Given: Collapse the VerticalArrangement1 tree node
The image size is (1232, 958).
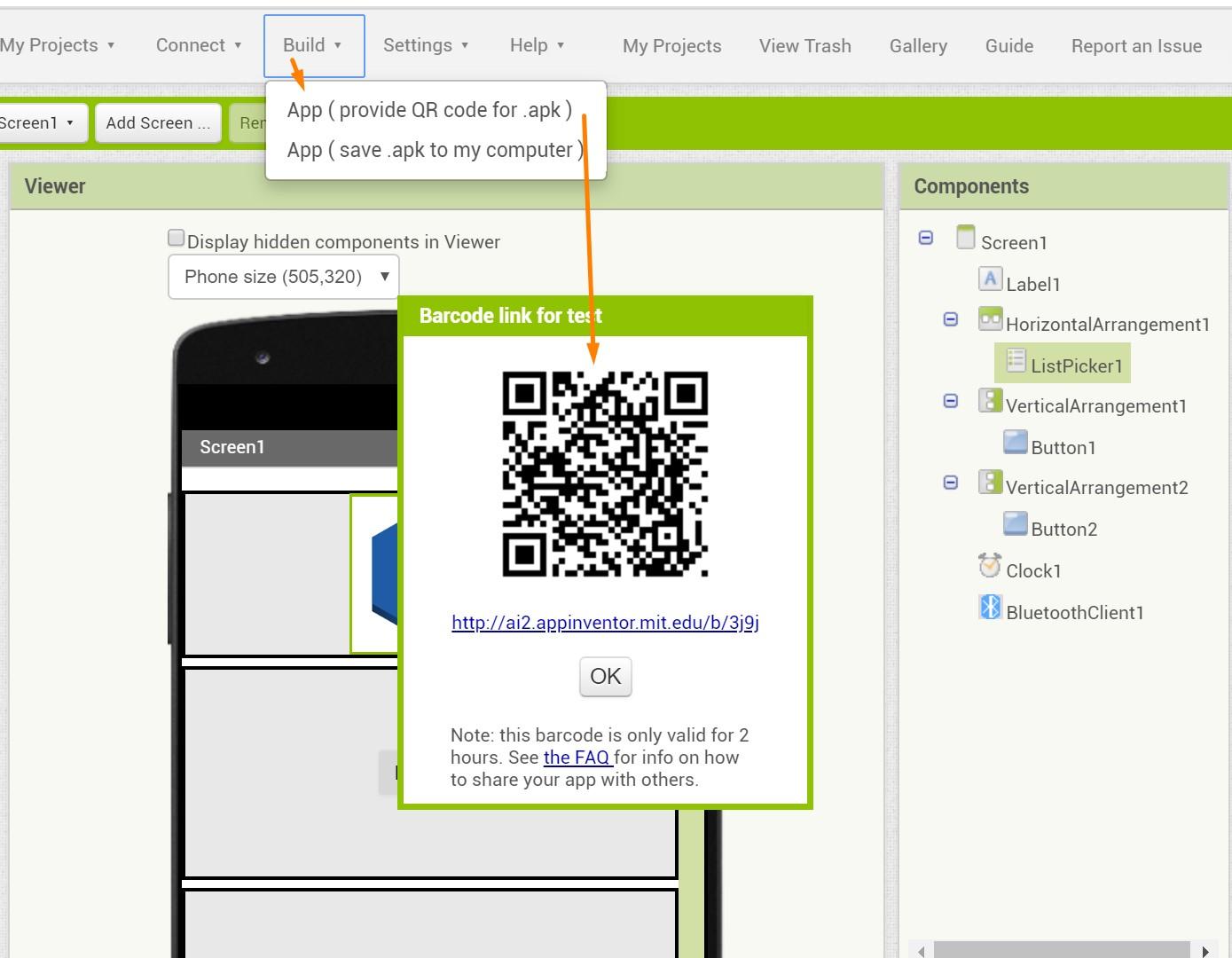Looking at the screenshot, I should (950, 401).
